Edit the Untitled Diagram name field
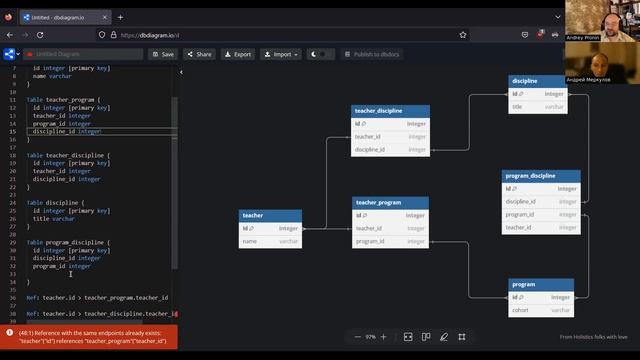 click(83, 54)
